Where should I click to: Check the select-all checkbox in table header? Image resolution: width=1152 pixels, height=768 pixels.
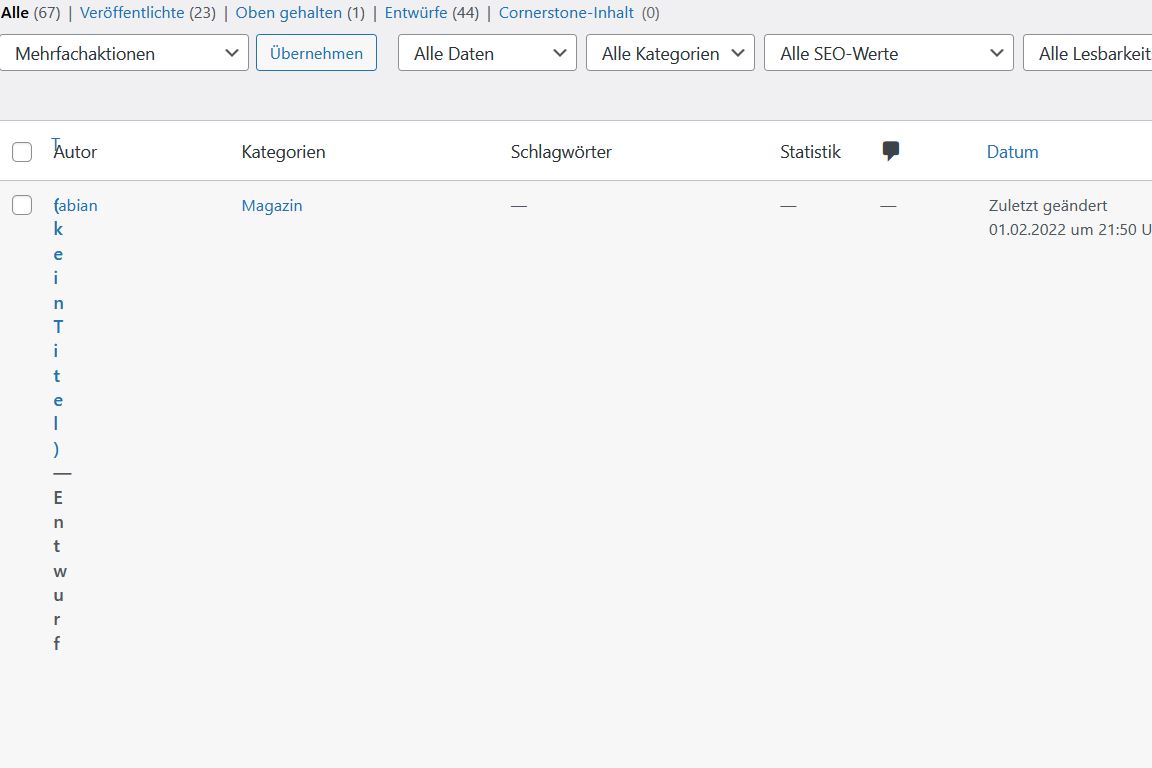(x=22, y=152)
